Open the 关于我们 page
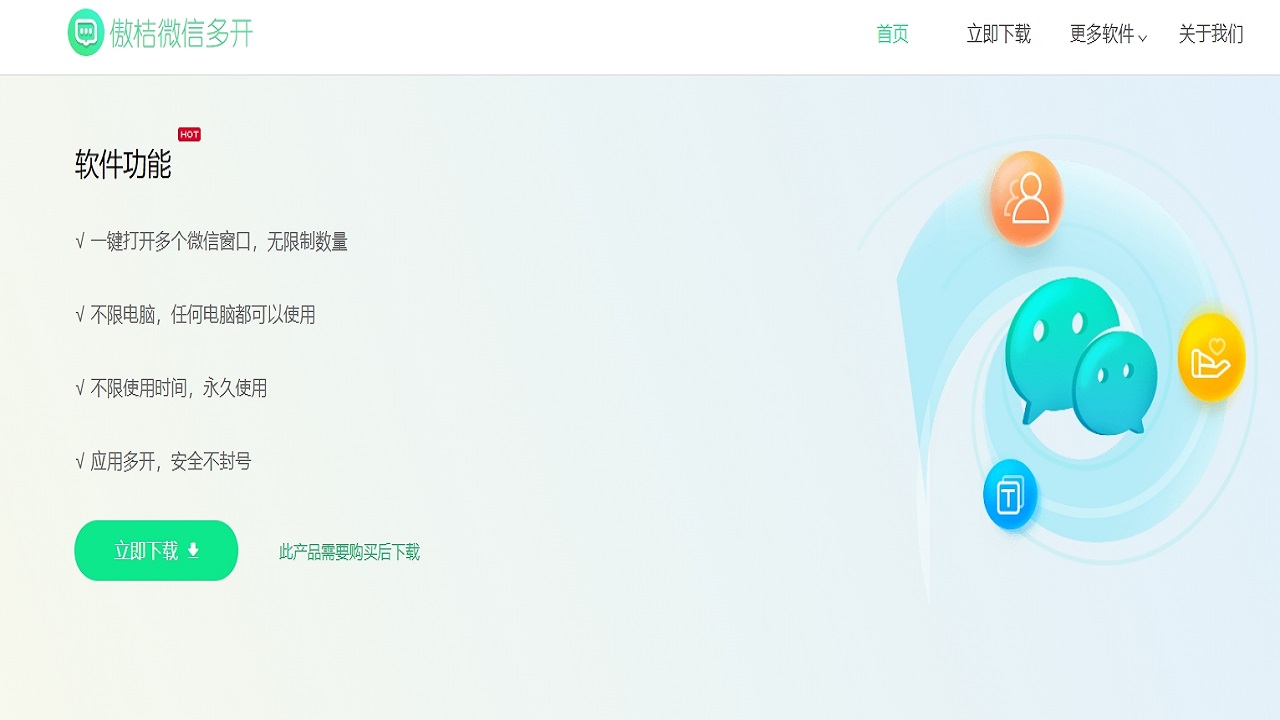Screen dimensions: 1280x720 1211,34
